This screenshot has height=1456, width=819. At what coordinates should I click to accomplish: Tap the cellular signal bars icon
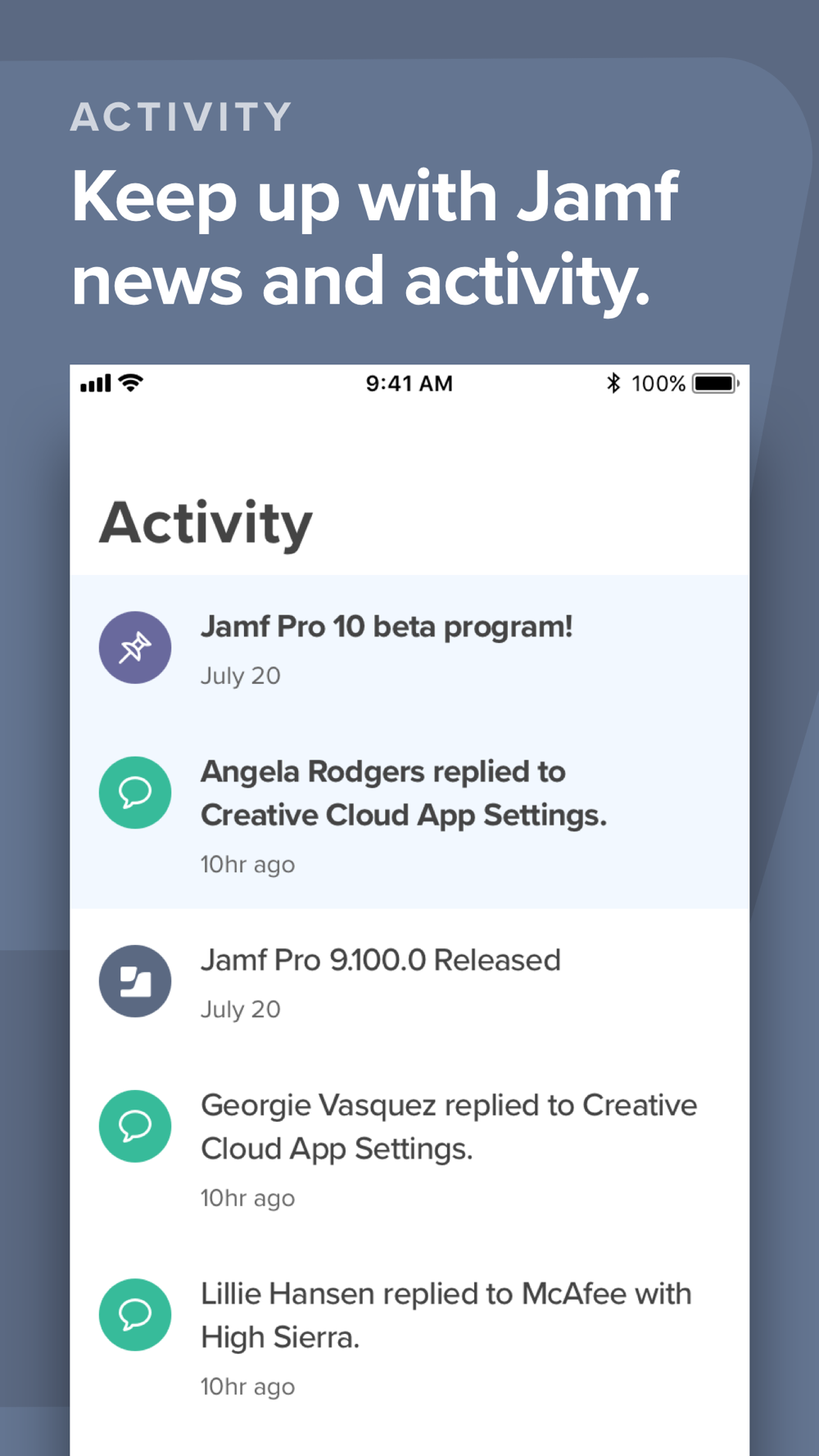pyautogui.click(x=95, y=383)
